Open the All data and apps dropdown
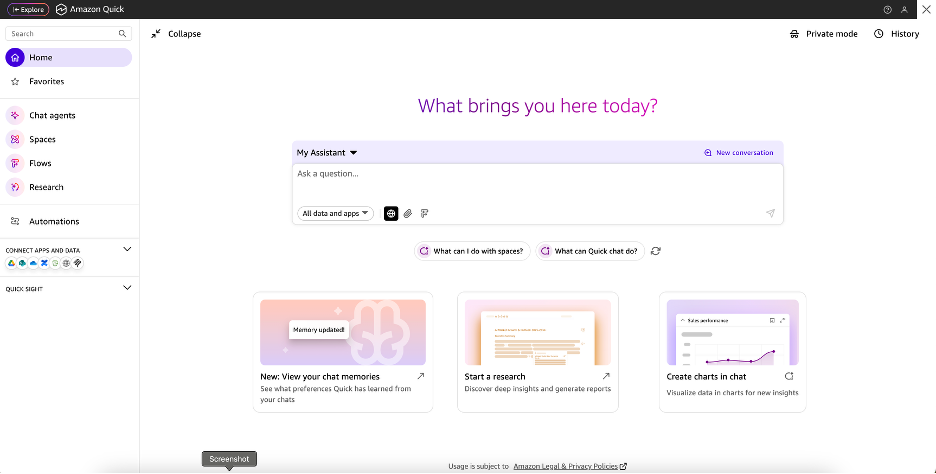The image size is (936, 474). (335, 213)
